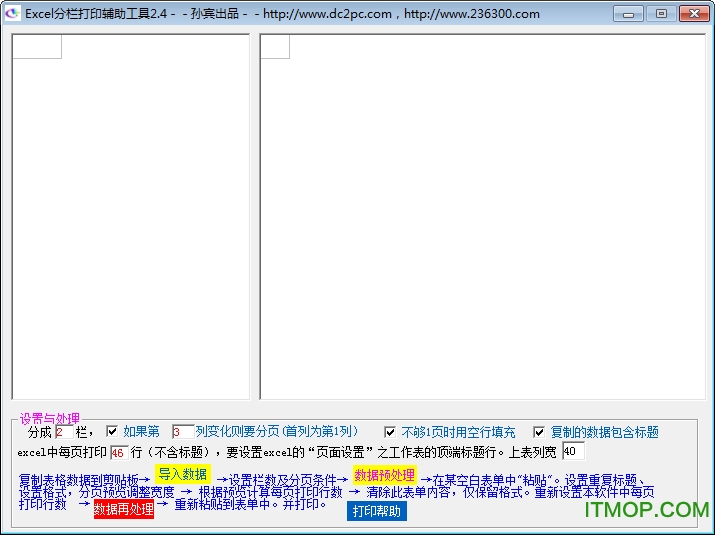Click the 数据预处理 (Preprocess Data) button

pyautogui.click(x=384, y=475)
